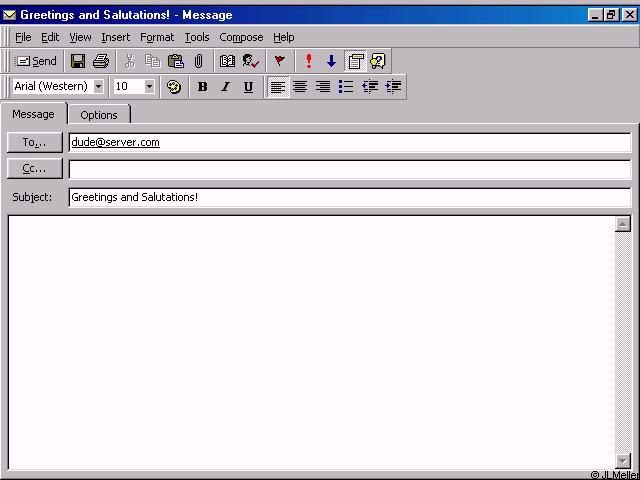Screen dimensions: 640x480
Task: Toggle Underline formatting
Action: click(x=248, y=87)
